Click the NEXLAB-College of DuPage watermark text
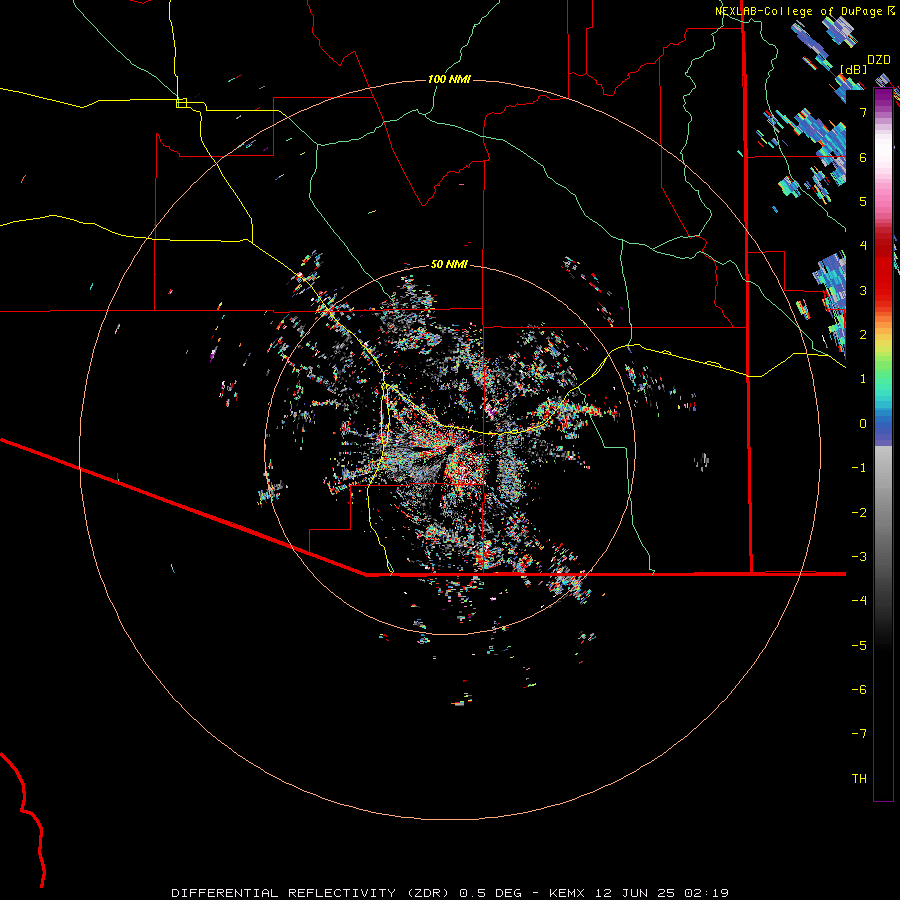The image size is (900, 900). point(798,11)
